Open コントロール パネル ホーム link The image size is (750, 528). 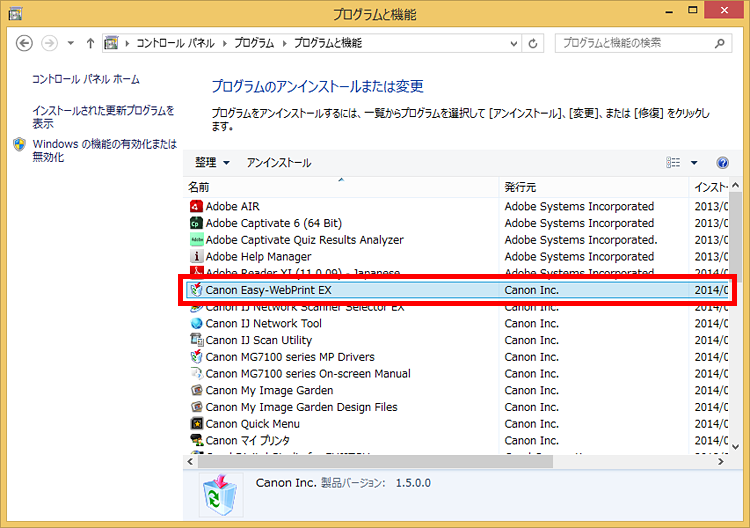tap(86, 79)
